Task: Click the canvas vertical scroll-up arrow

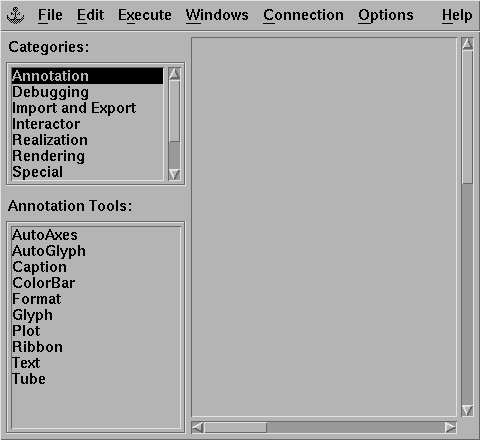Action: click(467, 44)
